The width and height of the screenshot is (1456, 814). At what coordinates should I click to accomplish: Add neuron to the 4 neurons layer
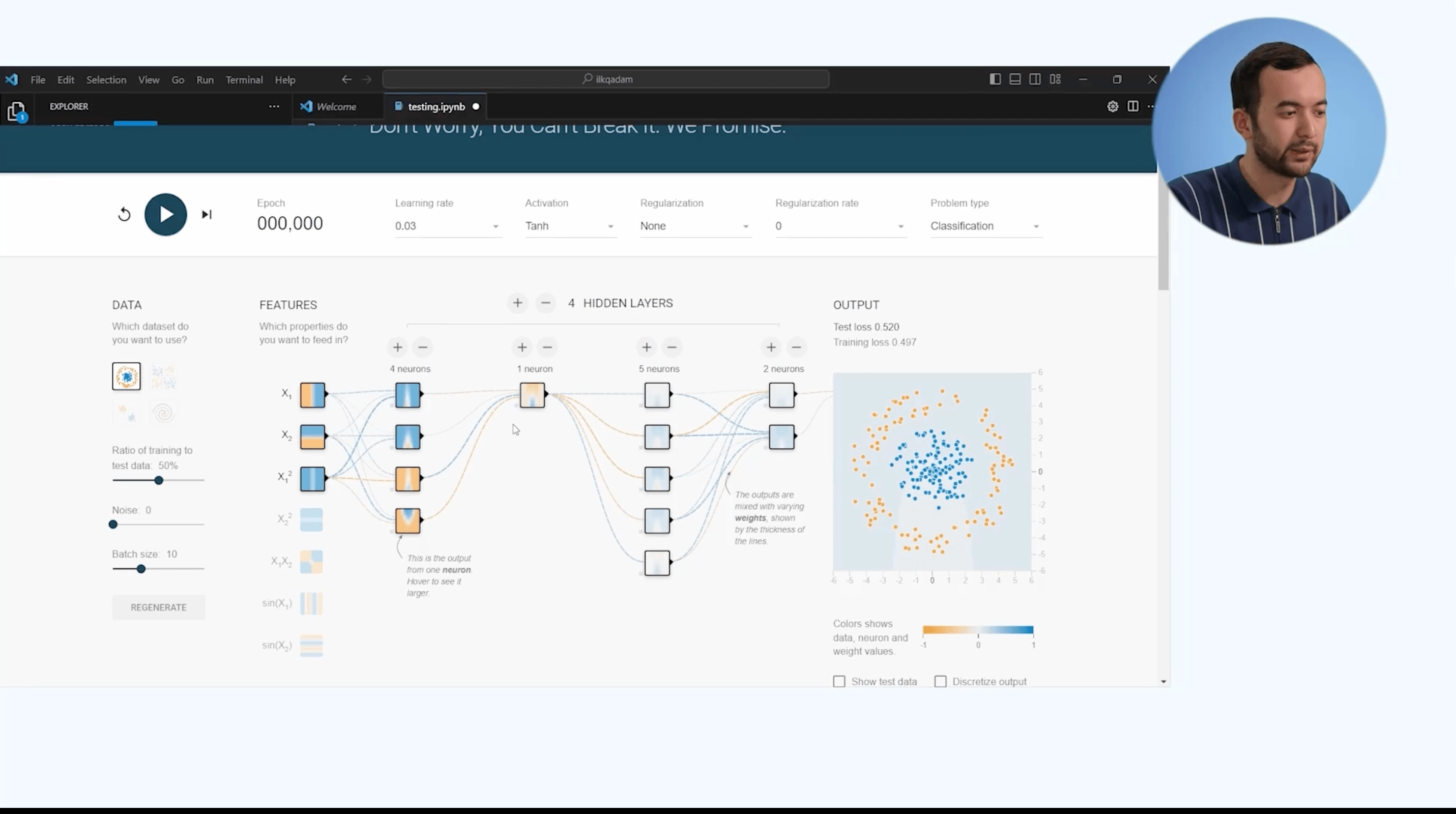397,347
